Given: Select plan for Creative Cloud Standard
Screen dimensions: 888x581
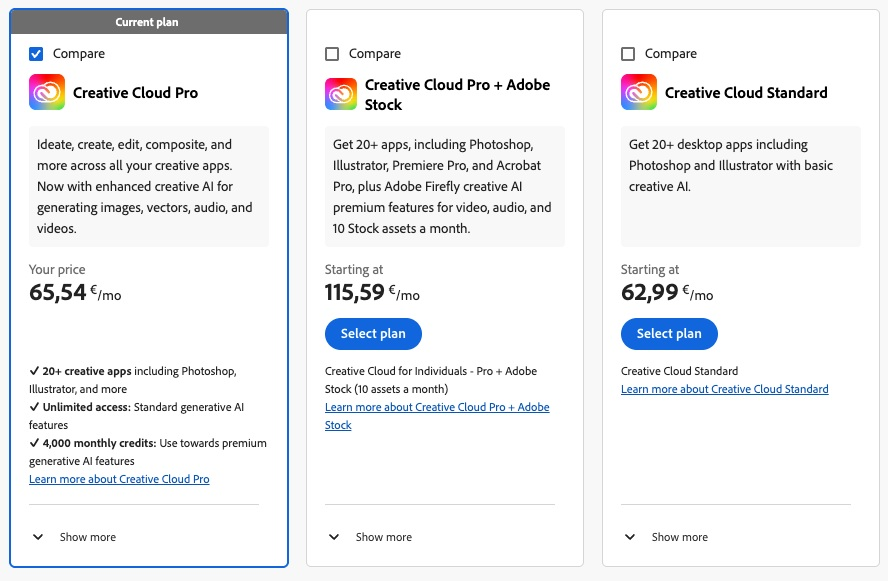Looking at the screenshot, I should click(669, 334).
